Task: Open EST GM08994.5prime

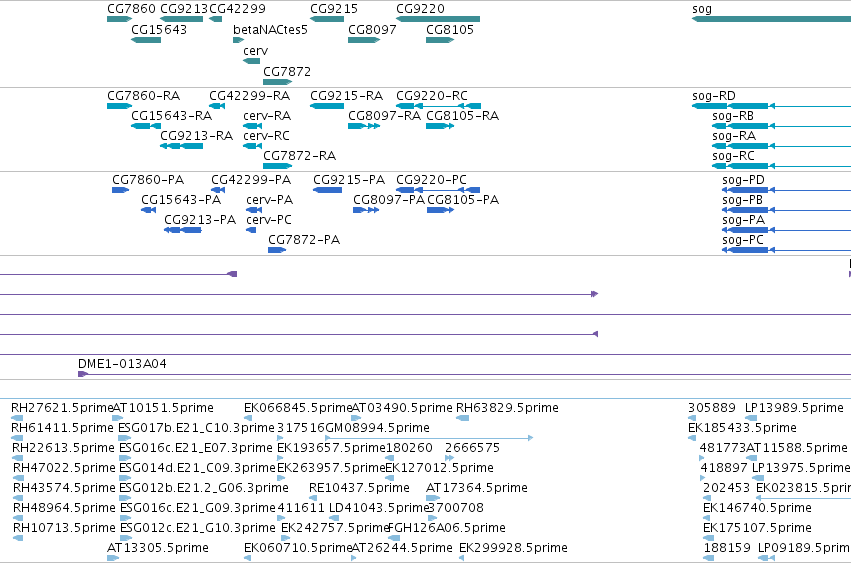Action: [x=377, y=428]
